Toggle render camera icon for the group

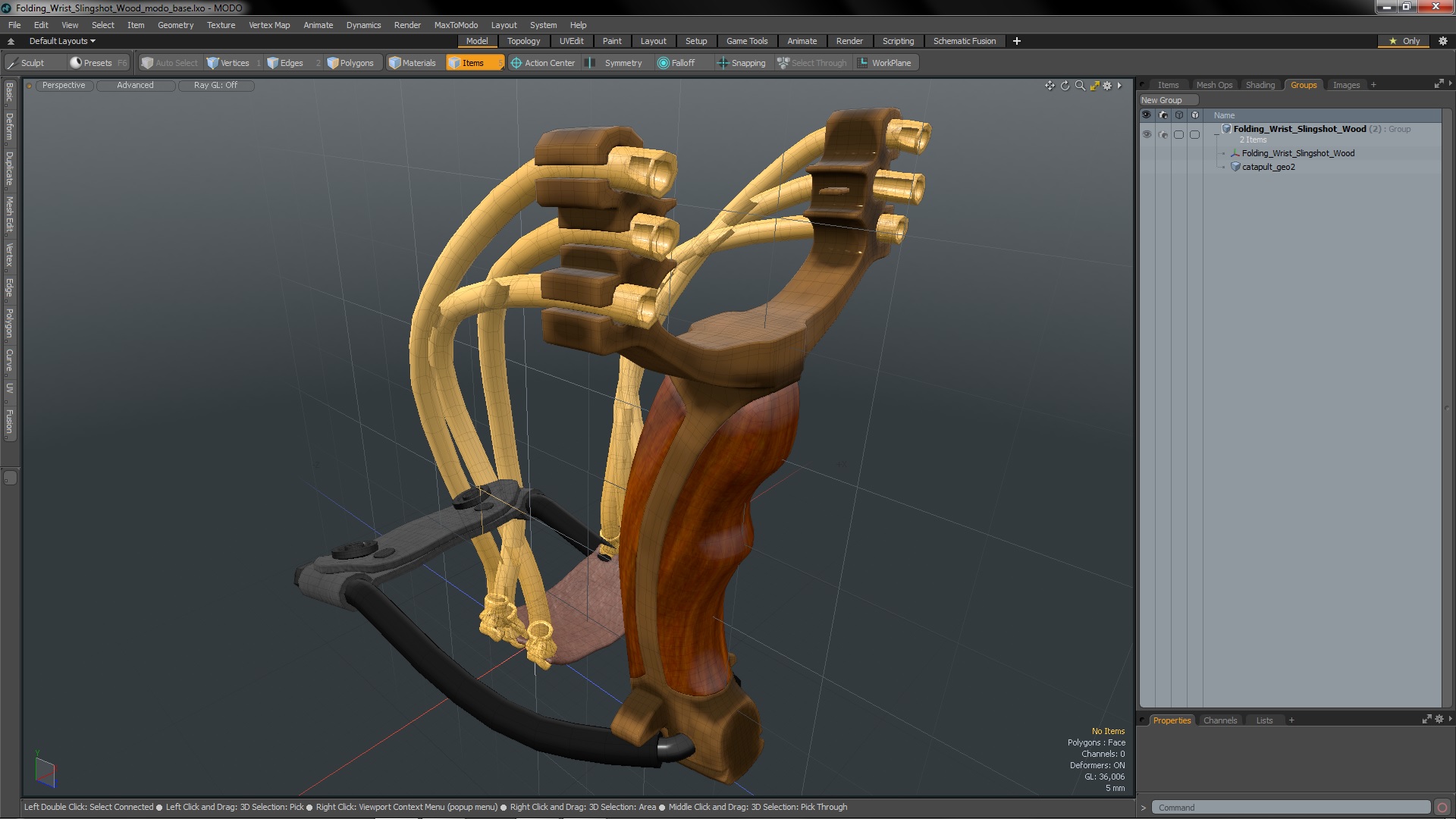[1163, 134]
